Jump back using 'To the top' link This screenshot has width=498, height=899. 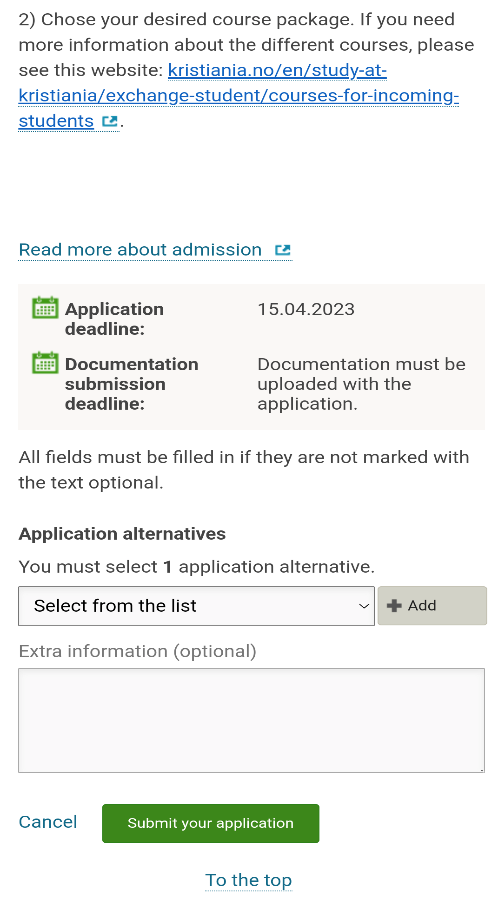point(249,880)
